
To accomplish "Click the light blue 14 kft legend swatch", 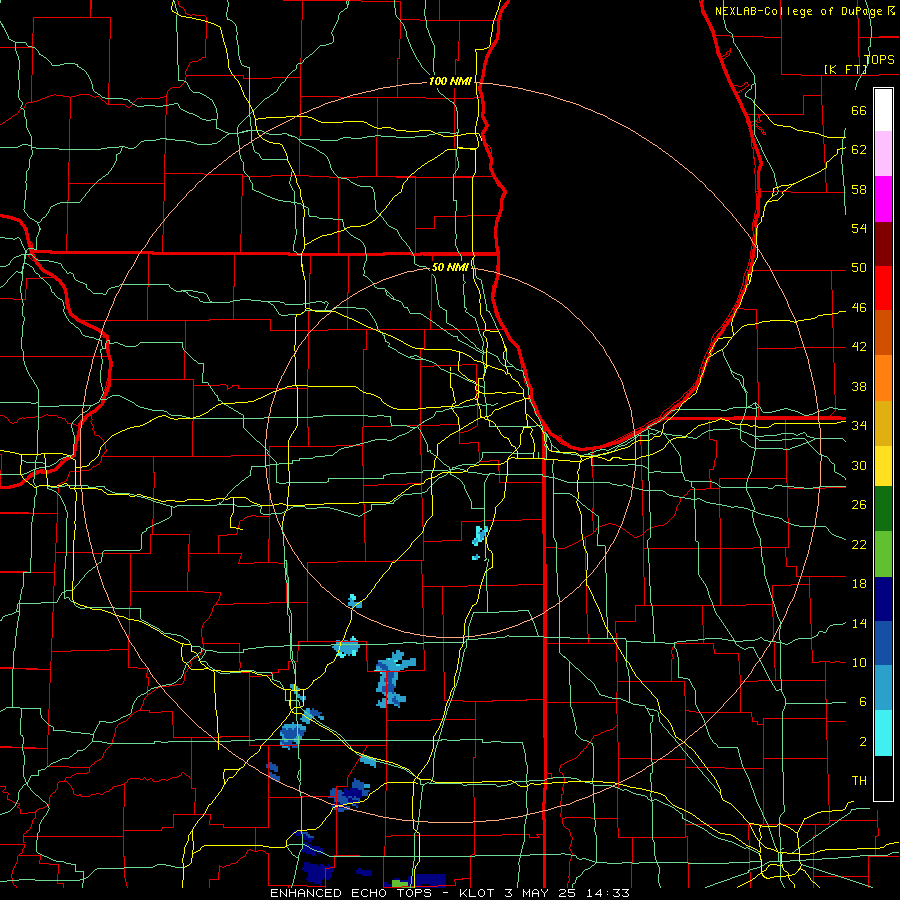I will click(883, 689).
